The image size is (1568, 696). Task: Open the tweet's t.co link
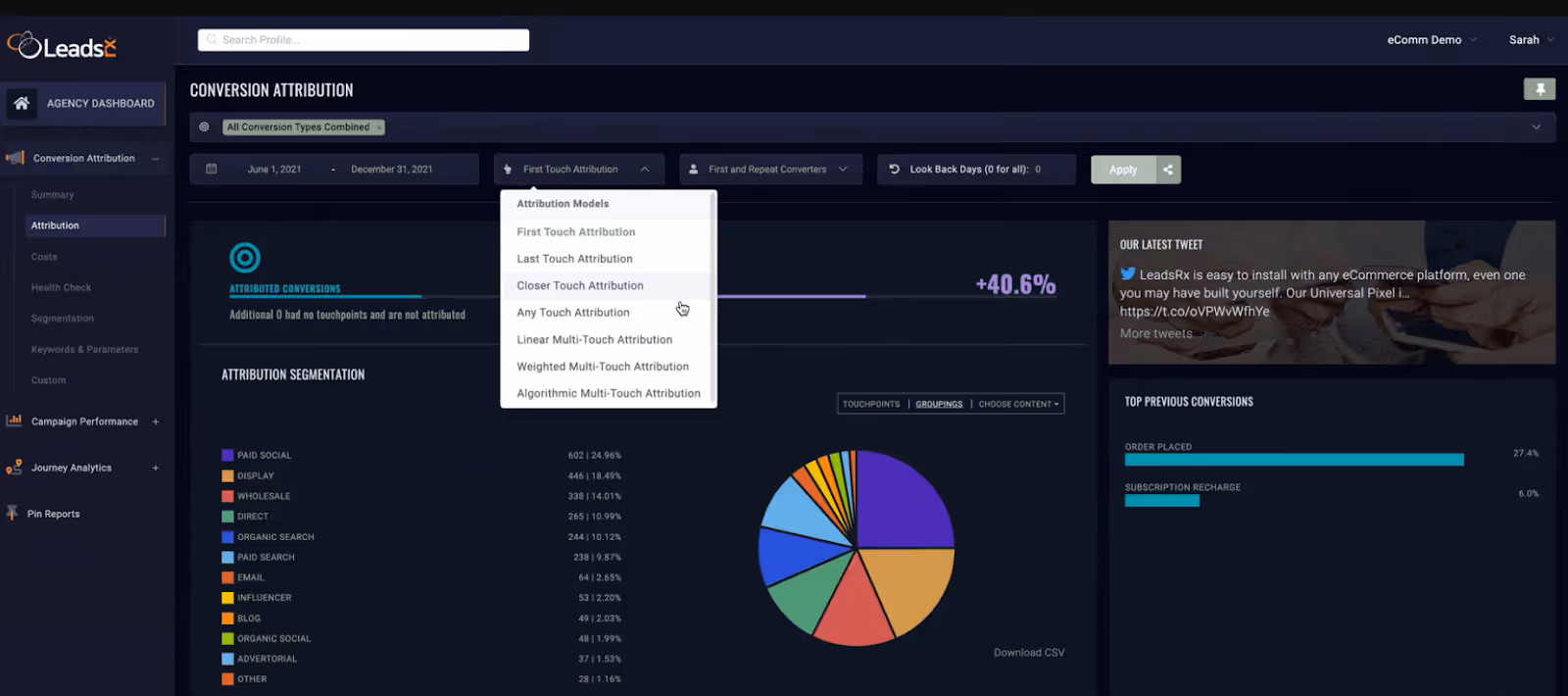click(1195, 312)
